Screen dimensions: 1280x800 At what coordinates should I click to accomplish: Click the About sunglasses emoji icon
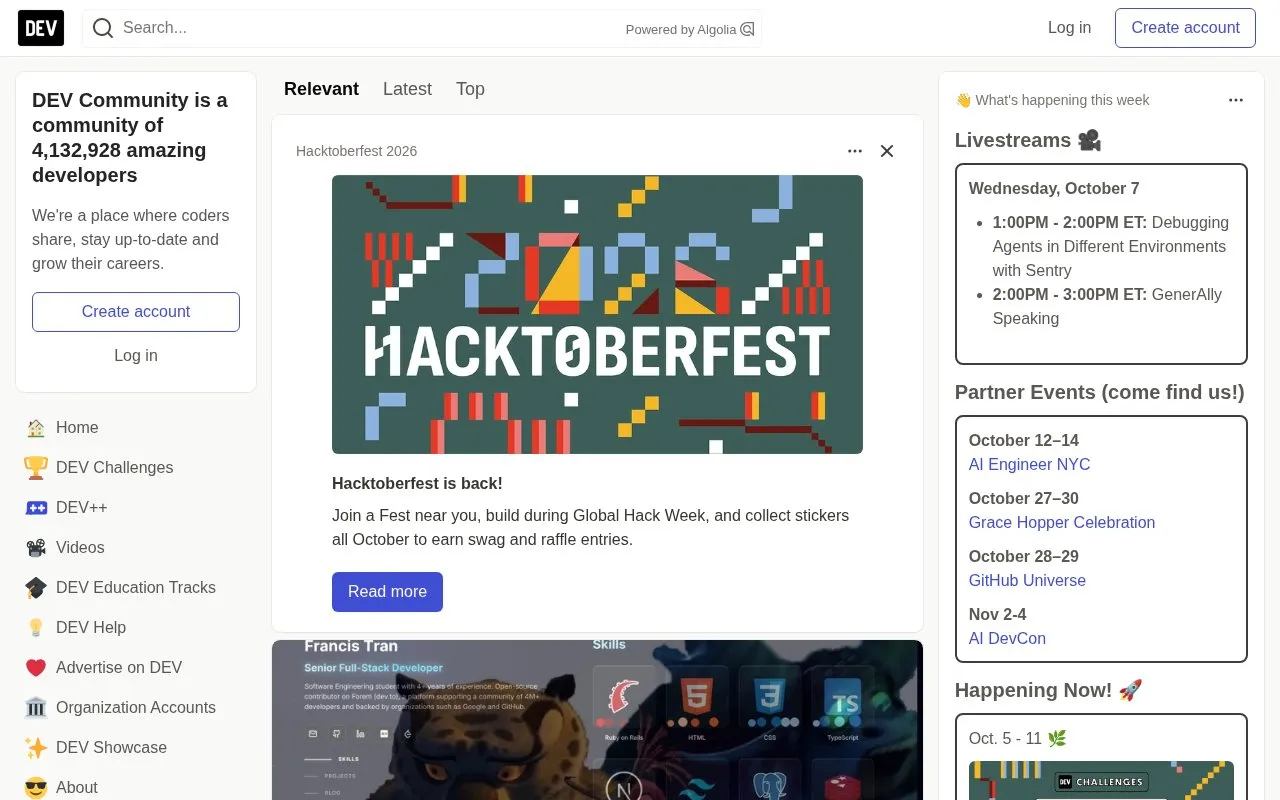(x=36, y=788)
